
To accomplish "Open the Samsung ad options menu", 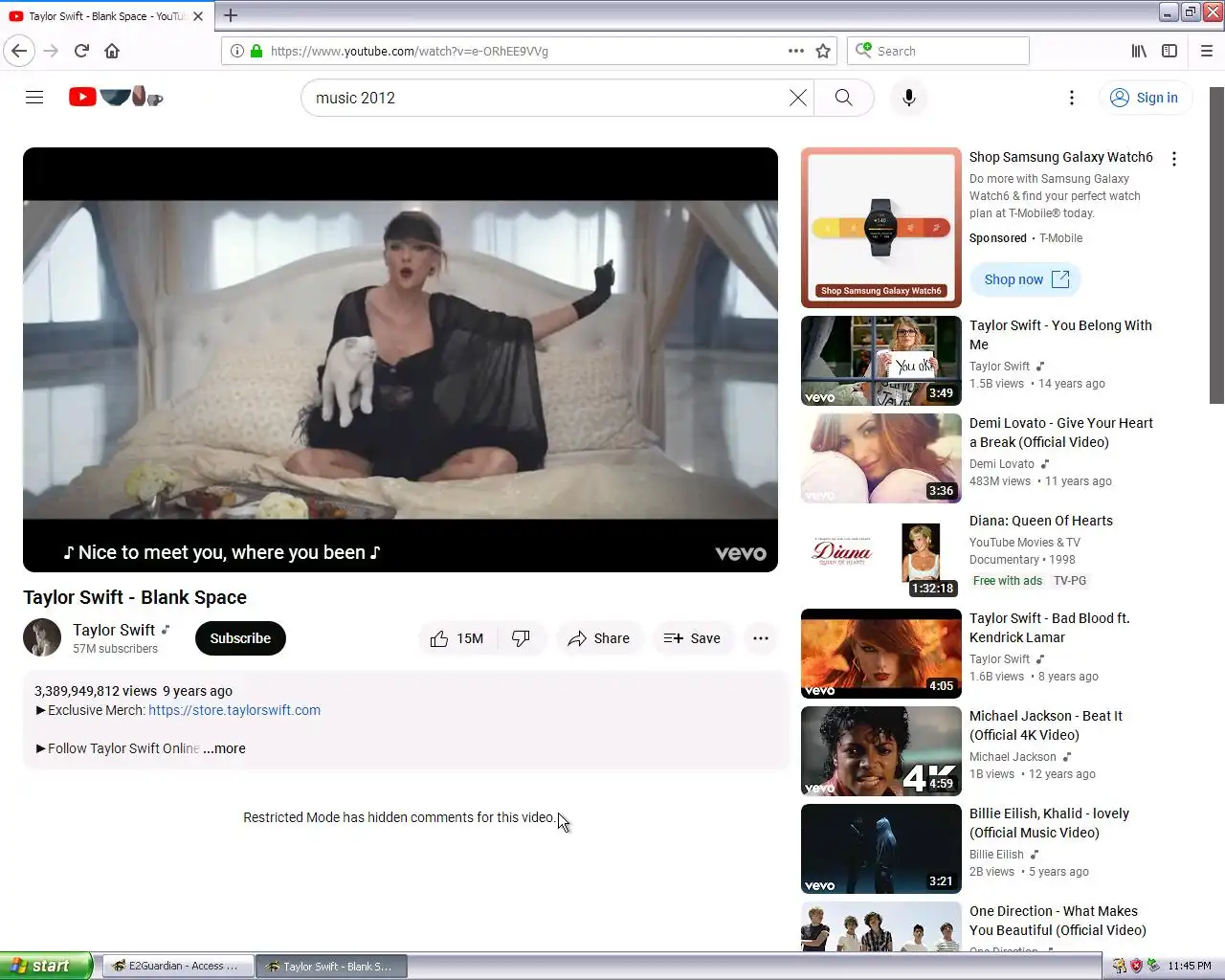I will coord(1174,159).
